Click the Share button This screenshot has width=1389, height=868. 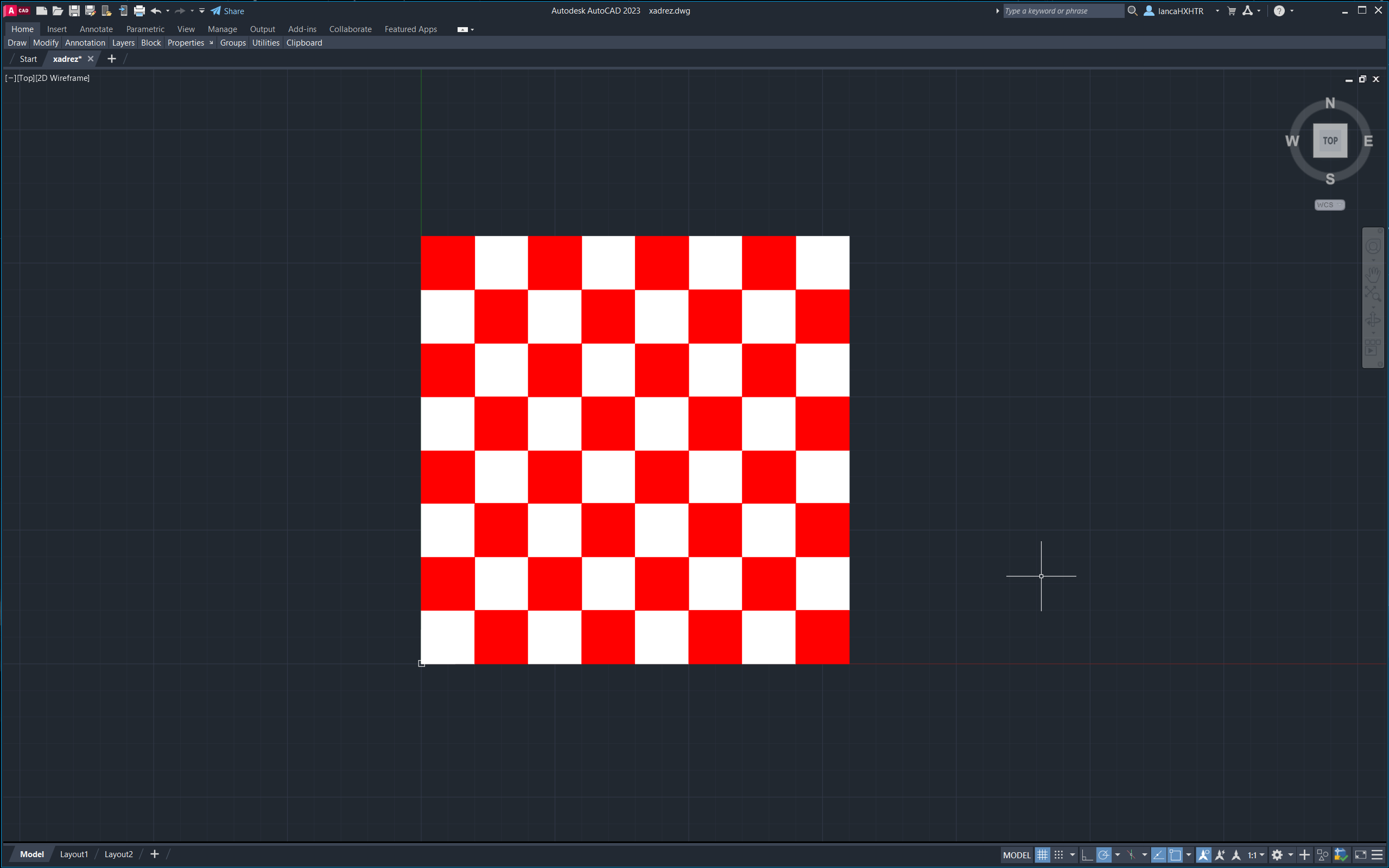[x=228, y=11]
